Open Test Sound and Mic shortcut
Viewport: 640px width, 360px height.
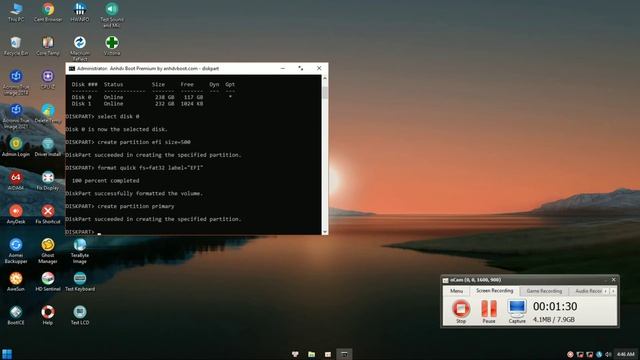(x=111, y=15)
